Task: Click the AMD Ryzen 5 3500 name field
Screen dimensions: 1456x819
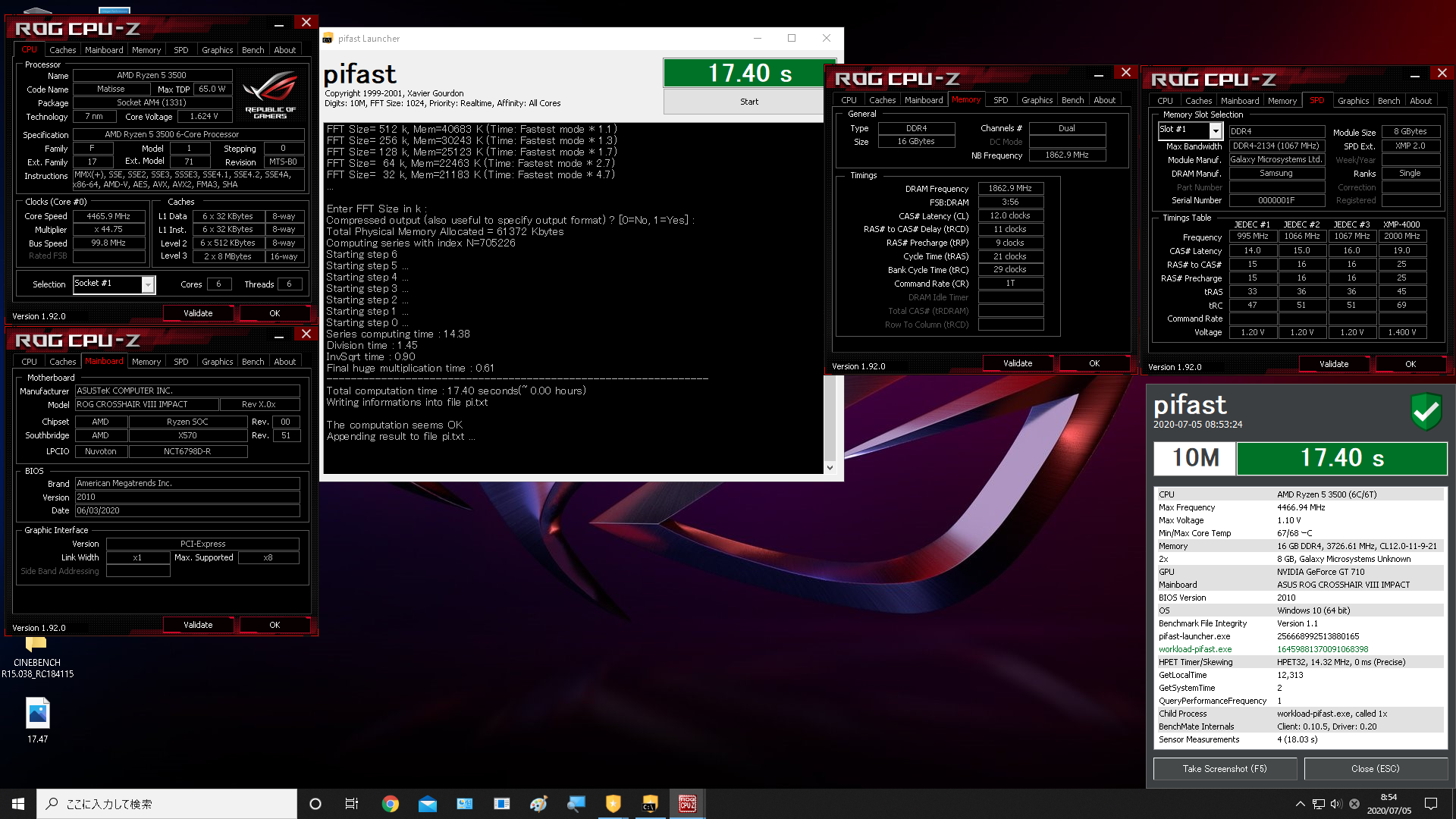Action: [x=151, y=75]
